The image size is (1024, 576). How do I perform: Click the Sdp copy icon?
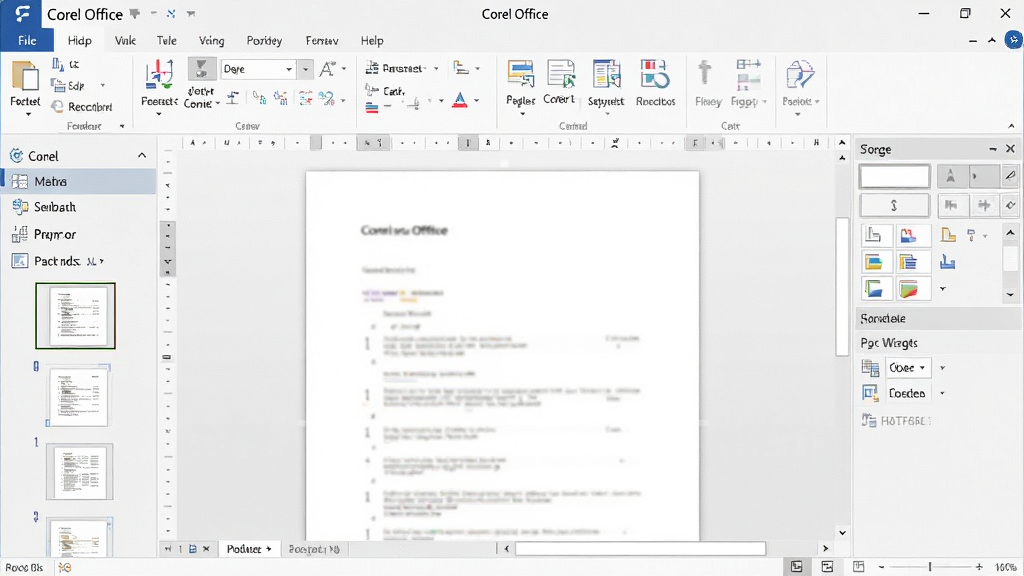(x=69, y=86)
